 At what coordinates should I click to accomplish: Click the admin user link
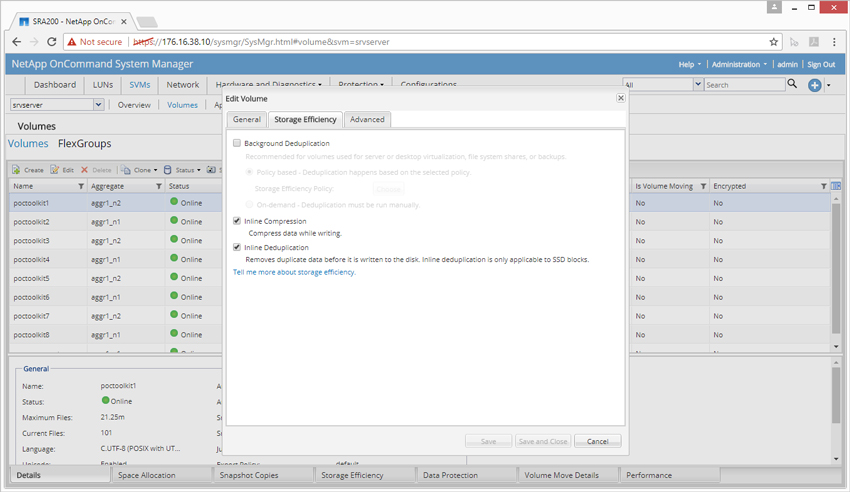pyautogui.click(x=787, y=64)
